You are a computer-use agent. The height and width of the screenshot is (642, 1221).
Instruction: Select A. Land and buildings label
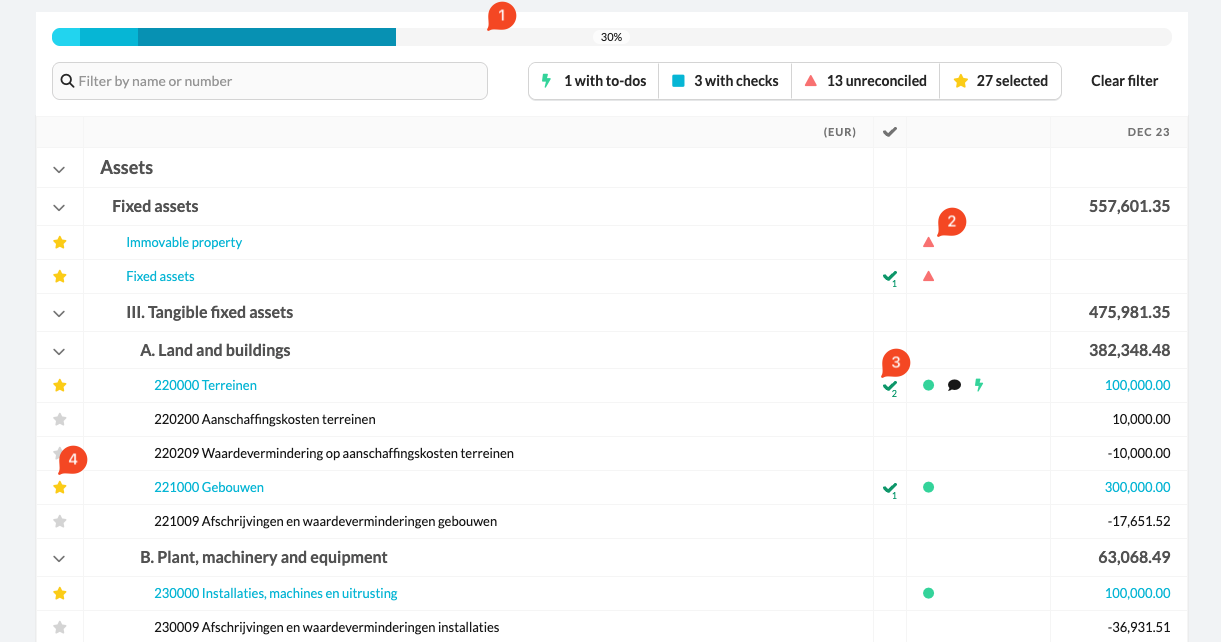pyautogui.click(x=215, y=350)
